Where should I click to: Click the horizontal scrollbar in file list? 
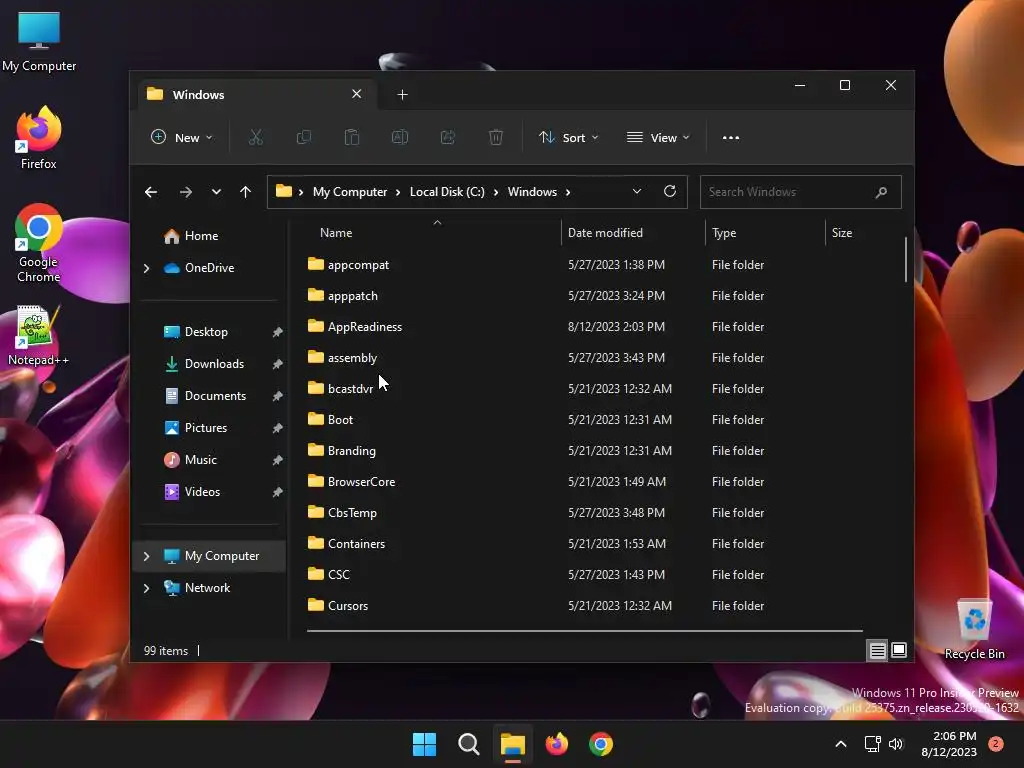(584, 631)
